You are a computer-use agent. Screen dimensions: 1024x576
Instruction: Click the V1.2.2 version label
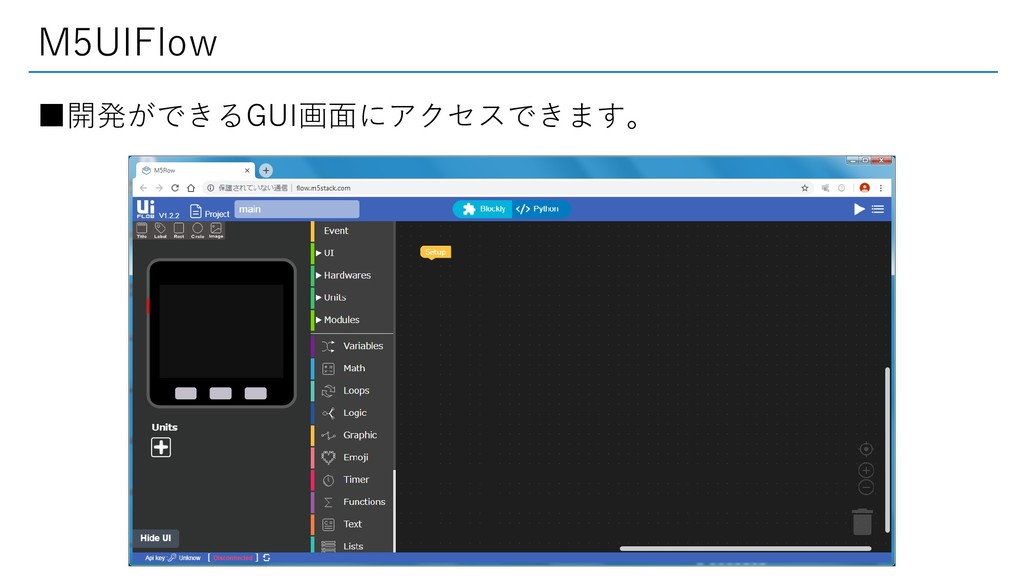click(x=169, y=215)
